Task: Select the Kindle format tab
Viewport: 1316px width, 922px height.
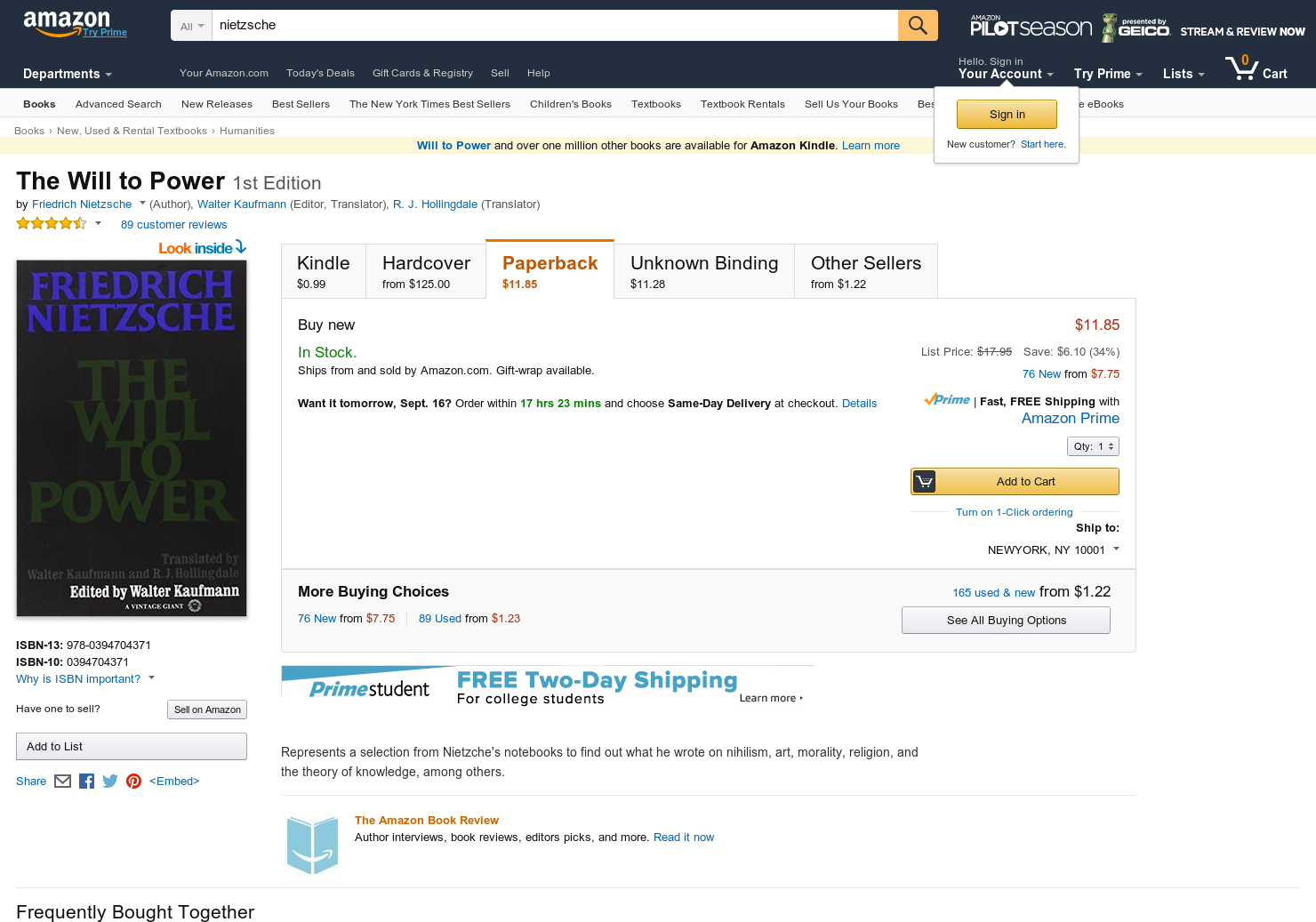Action: click(324, 271)
